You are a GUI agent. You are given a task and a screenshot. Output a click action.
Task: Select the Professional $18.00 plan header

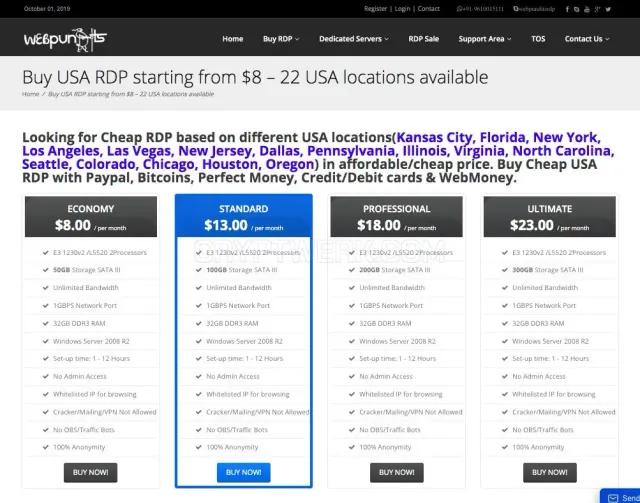pos(397,217)
